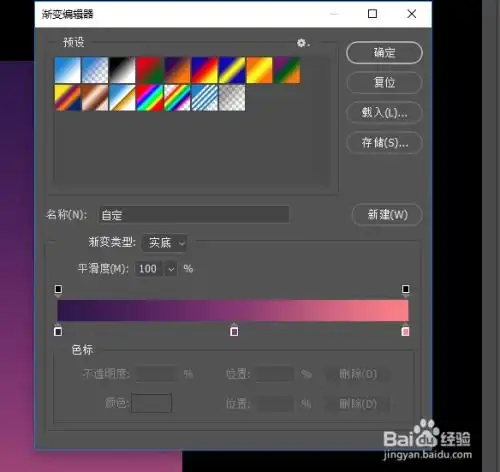Open the presets gear menu
Image resolution: width=500 pixels, height=472 pixels.
click(x=303, y=43)
